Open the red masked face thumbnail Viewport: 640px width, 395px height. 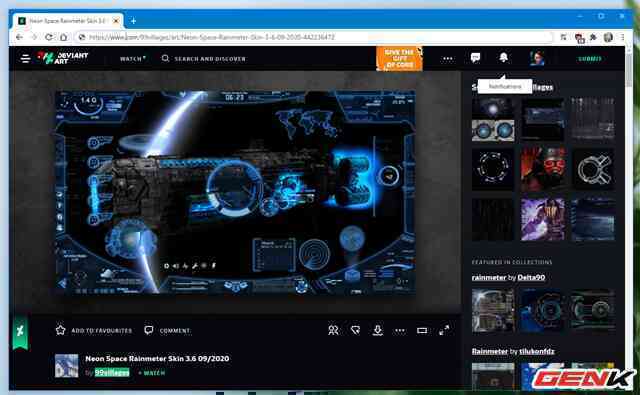pos(543,169)
